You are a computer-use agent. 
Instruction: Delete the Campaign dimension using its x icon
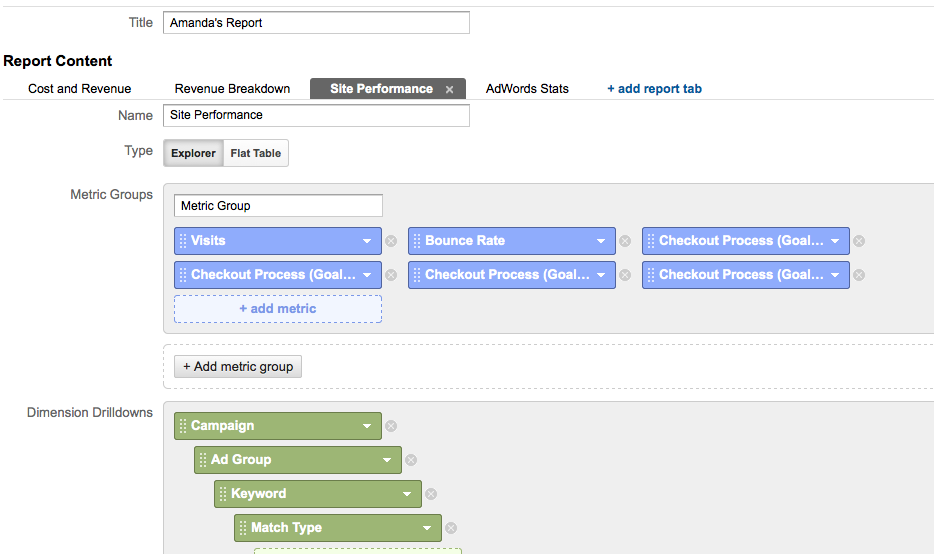point(391,426)
